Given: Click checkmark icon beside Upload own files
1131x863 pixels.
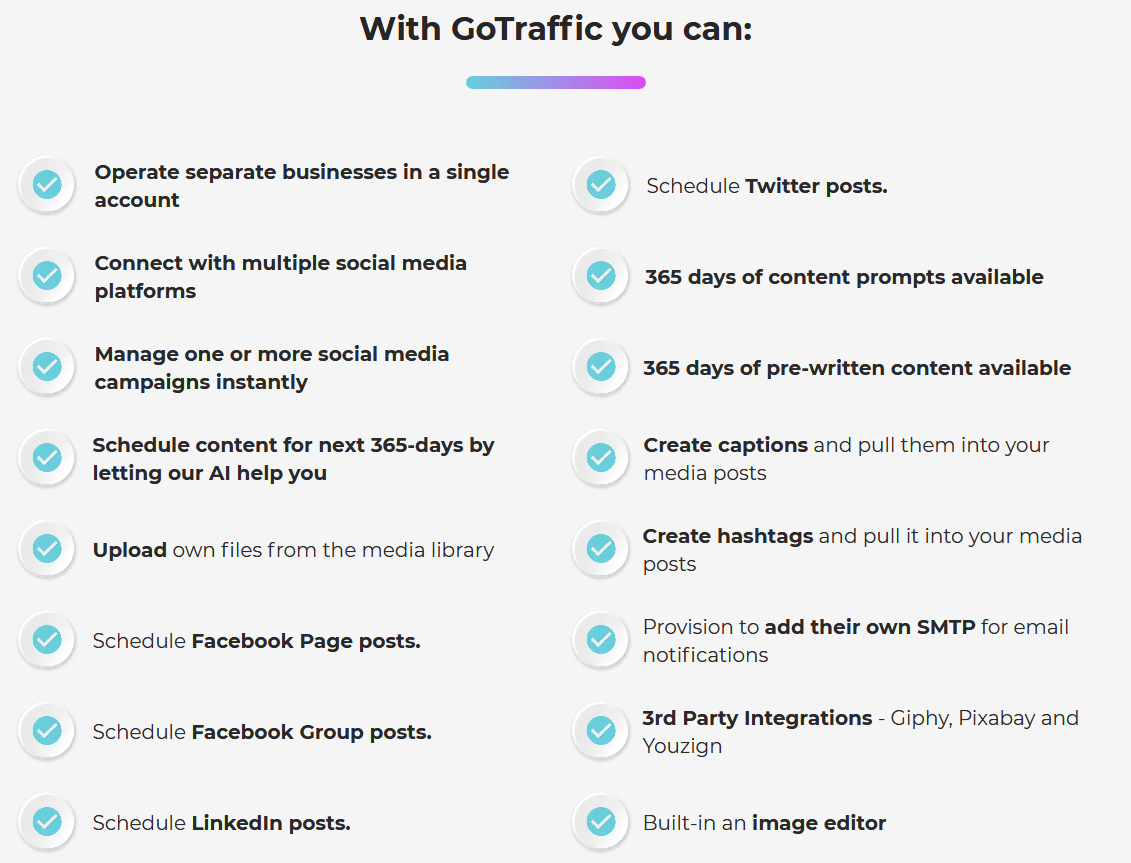Looking at the screenshot, I should click(47, 549).
